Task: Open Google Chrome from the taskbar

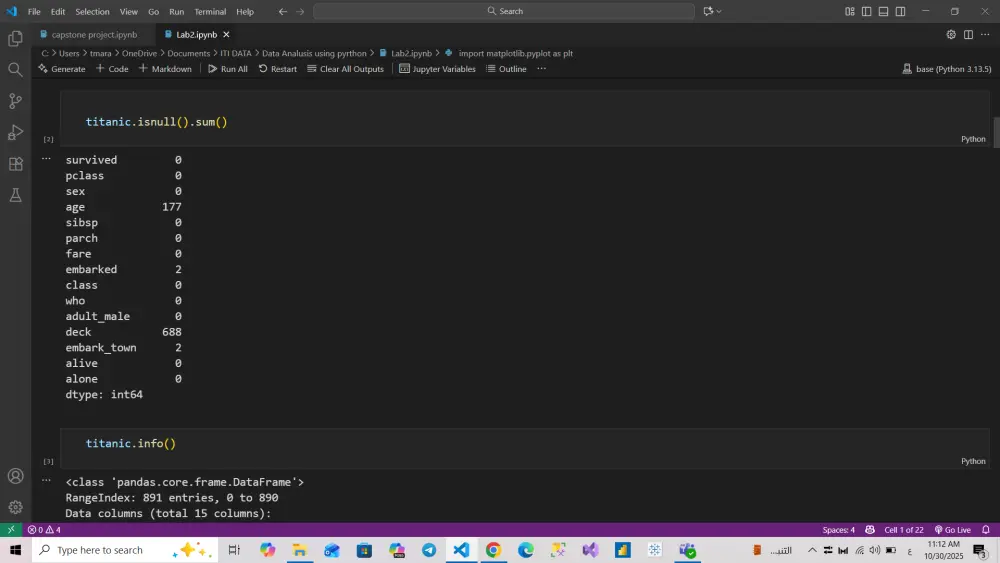Action: 494,550
